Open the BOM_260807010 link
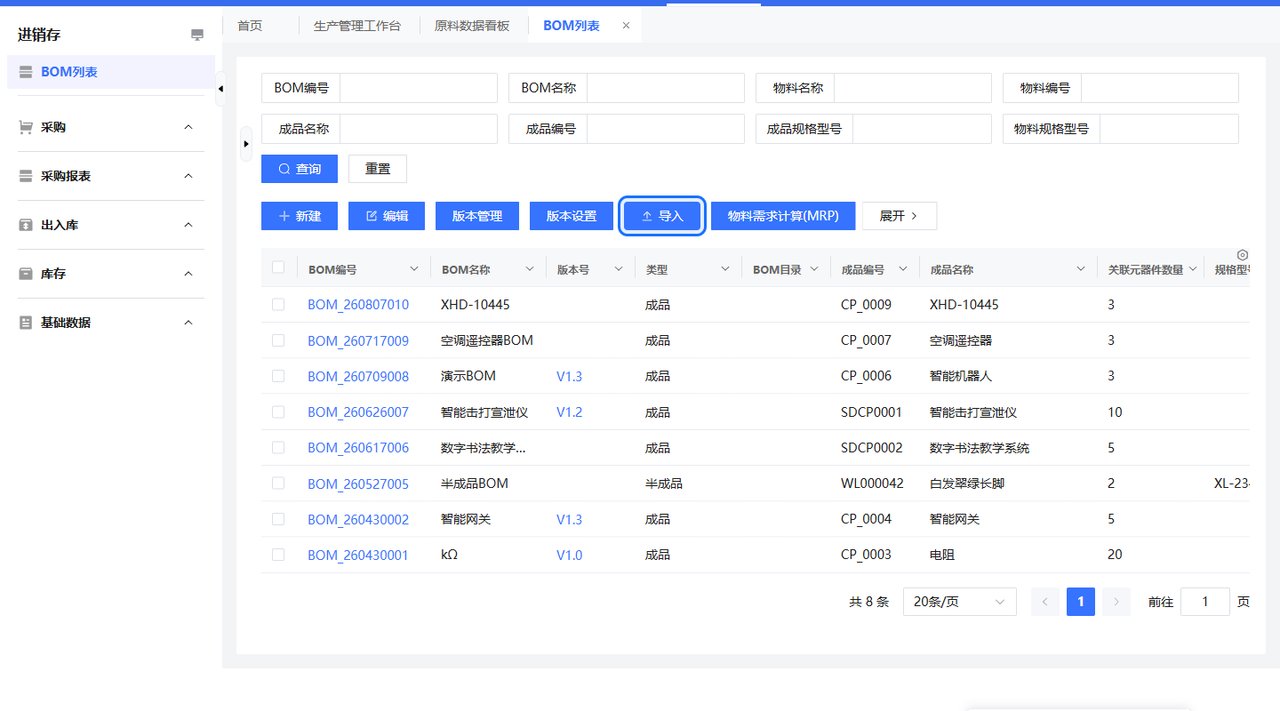 click(x=358, y=304)
